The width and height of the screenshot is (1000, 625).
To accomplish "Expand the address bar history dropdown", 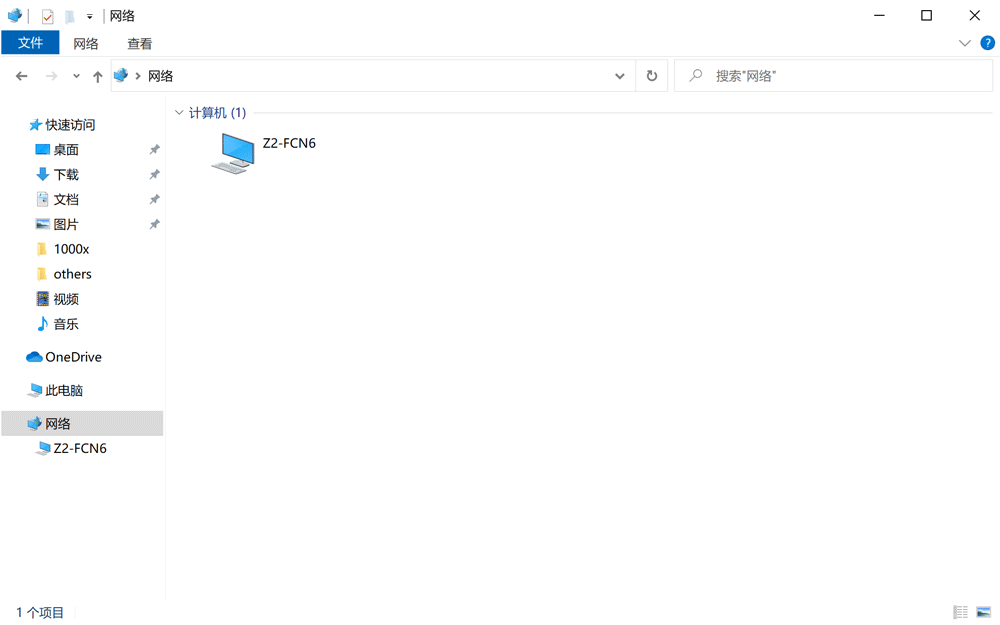I will pos(619,76).
